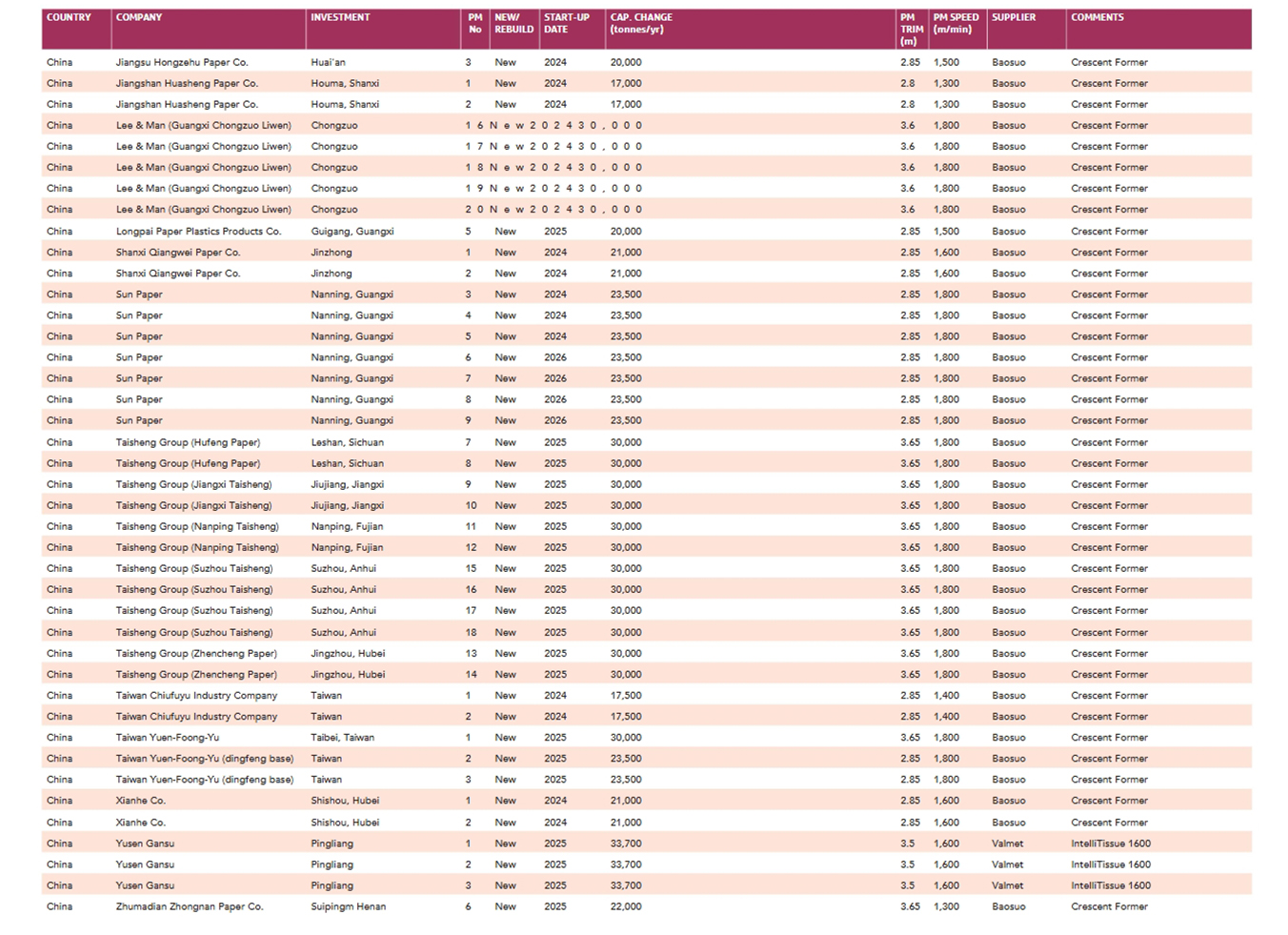This screenshot has width=1288, height=935.
Task: Click 1,600 speed in Shanxi Qiangwei PM 1 row
Action: (x=947, y=252)
